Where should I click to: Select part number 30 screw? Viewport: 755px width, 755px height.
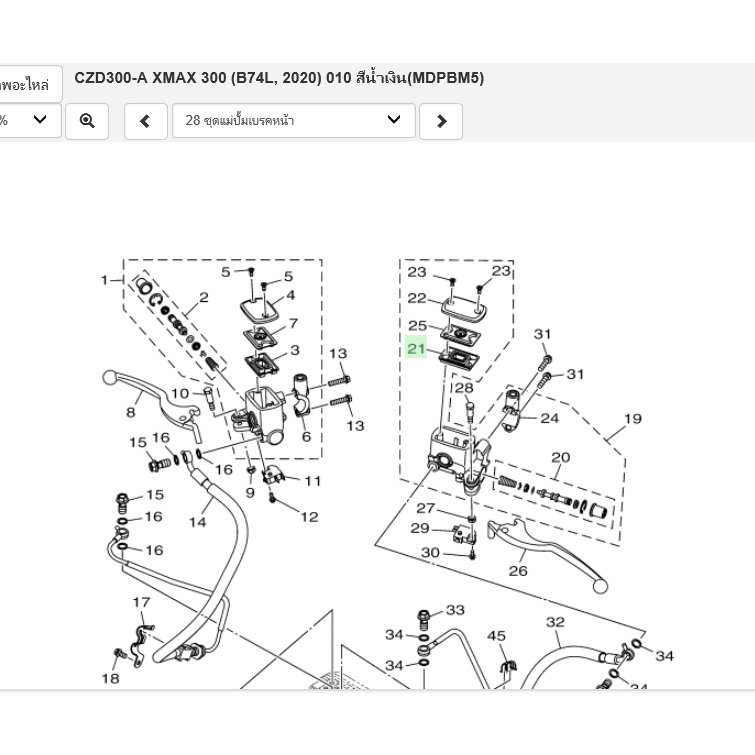[430, 552]
